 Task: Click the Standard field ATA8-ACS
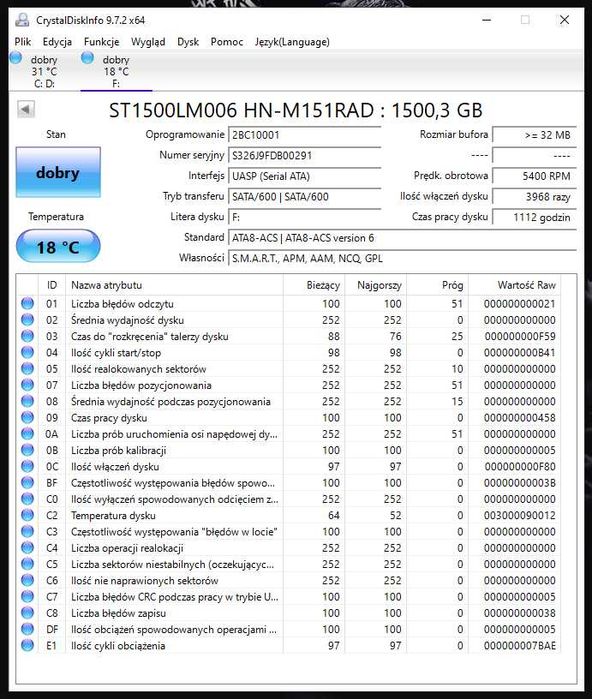[403, 238]
